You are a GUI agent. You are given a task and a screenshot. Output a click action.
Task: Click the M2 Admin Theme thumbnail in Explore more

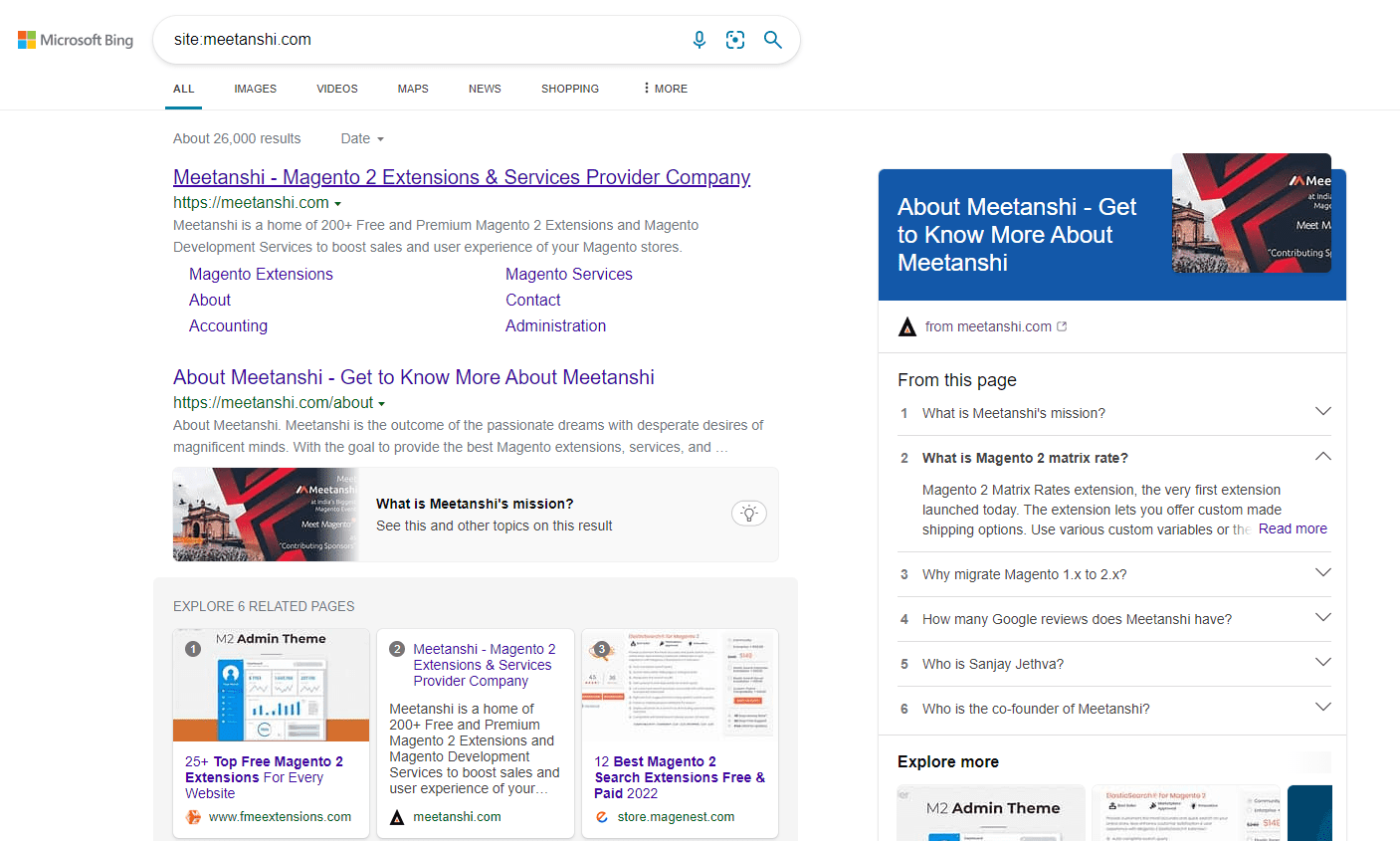tap(990, 812)
